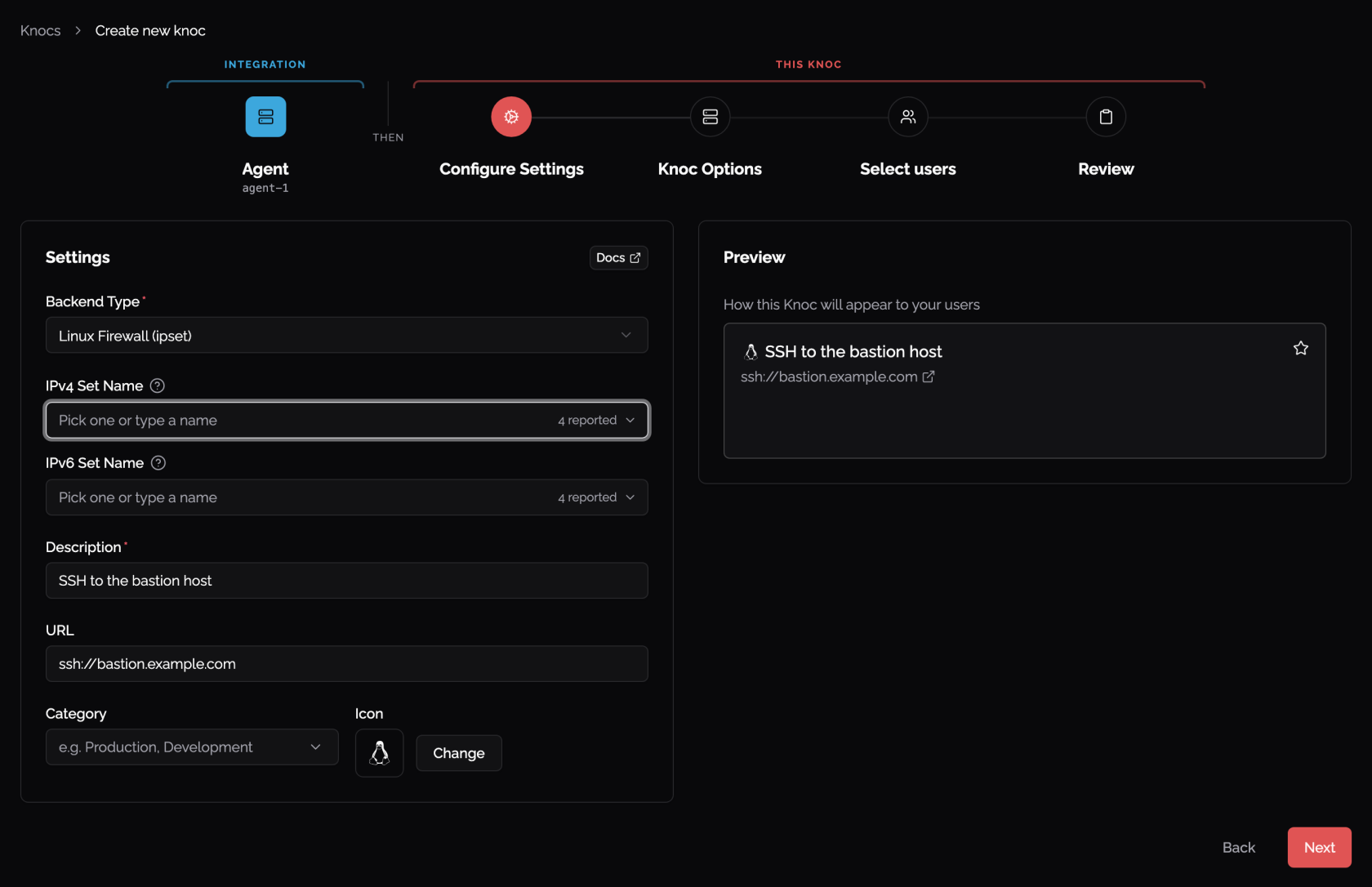The width and height of the screenshot is (1372, 887).
Task: Open the Knoc Options step icon
Action: [710, 117]
